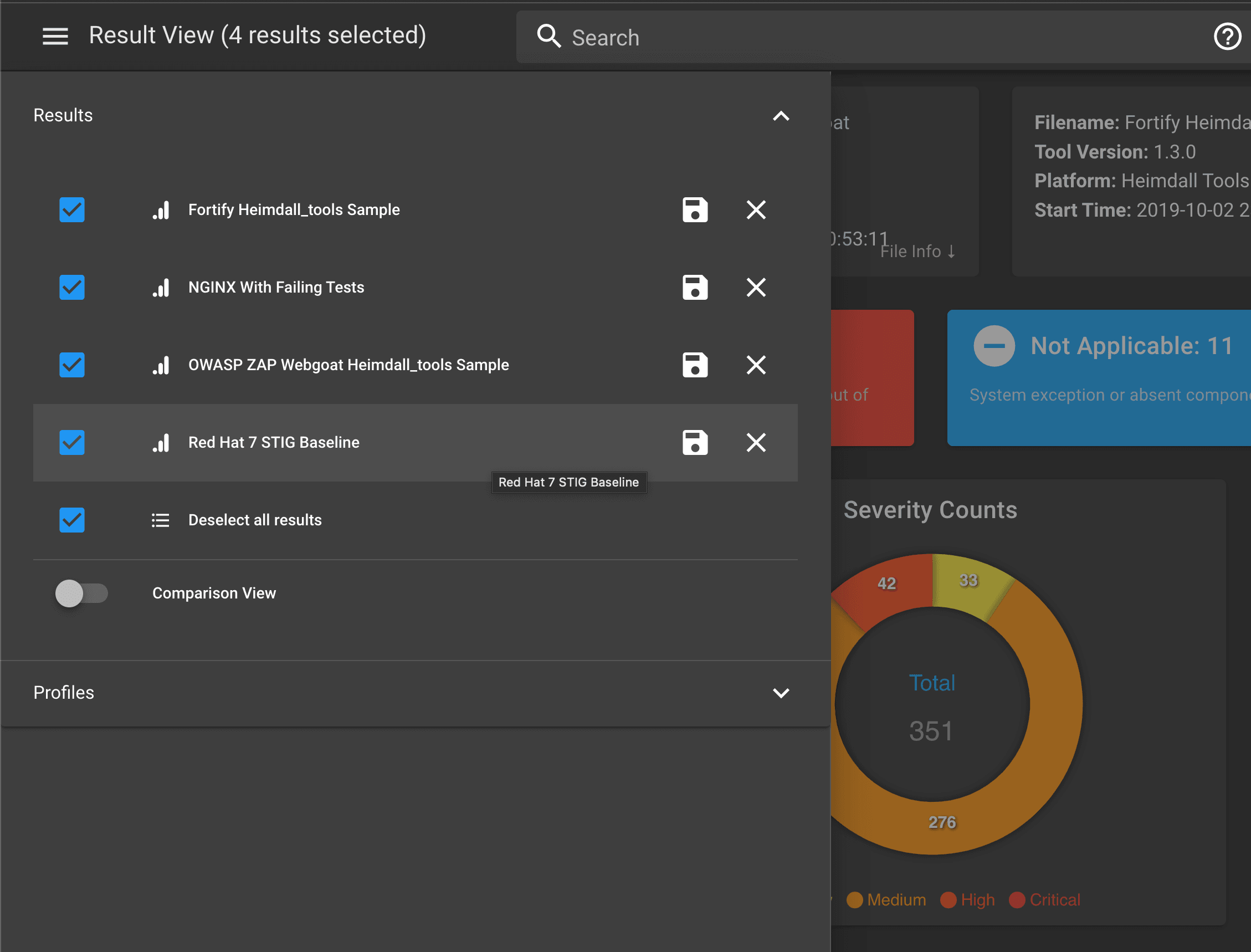Click the bar chart icon beside OWASP ZAP Webgoat
The width and height of the screenshot is (1251, 952).
(x=161, y=366)
